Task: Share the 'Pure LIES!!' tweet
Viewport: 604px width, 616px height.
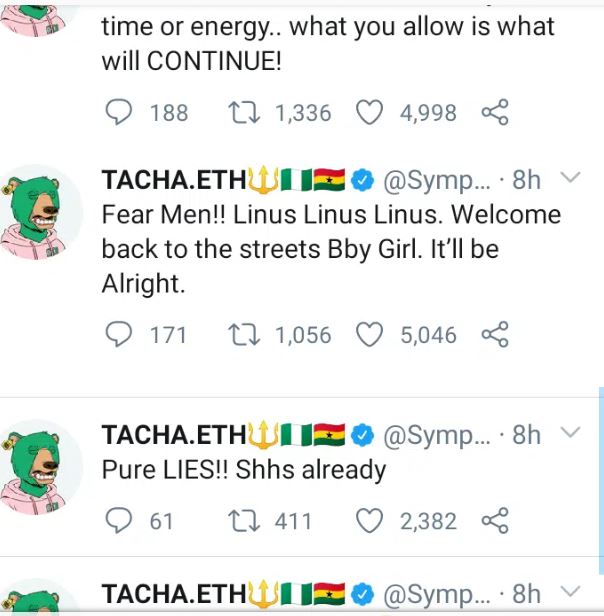Action: [495, 521]
